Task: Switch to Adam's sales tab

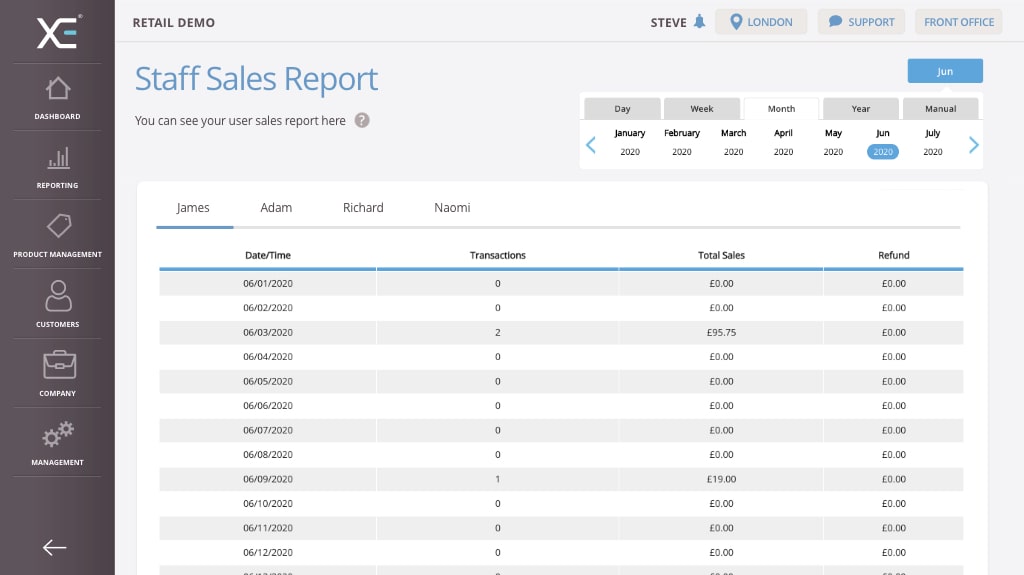Action: point(276,208)
